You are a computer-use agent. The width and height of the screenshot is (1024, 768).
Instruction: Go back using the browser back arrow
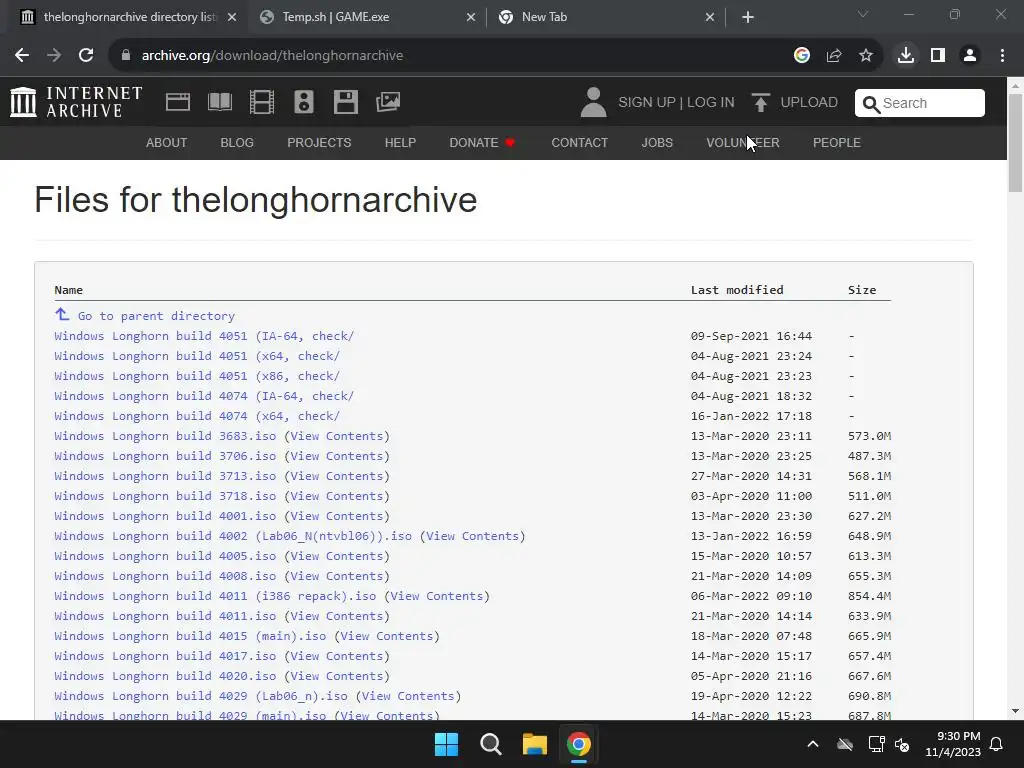(22, 56)
